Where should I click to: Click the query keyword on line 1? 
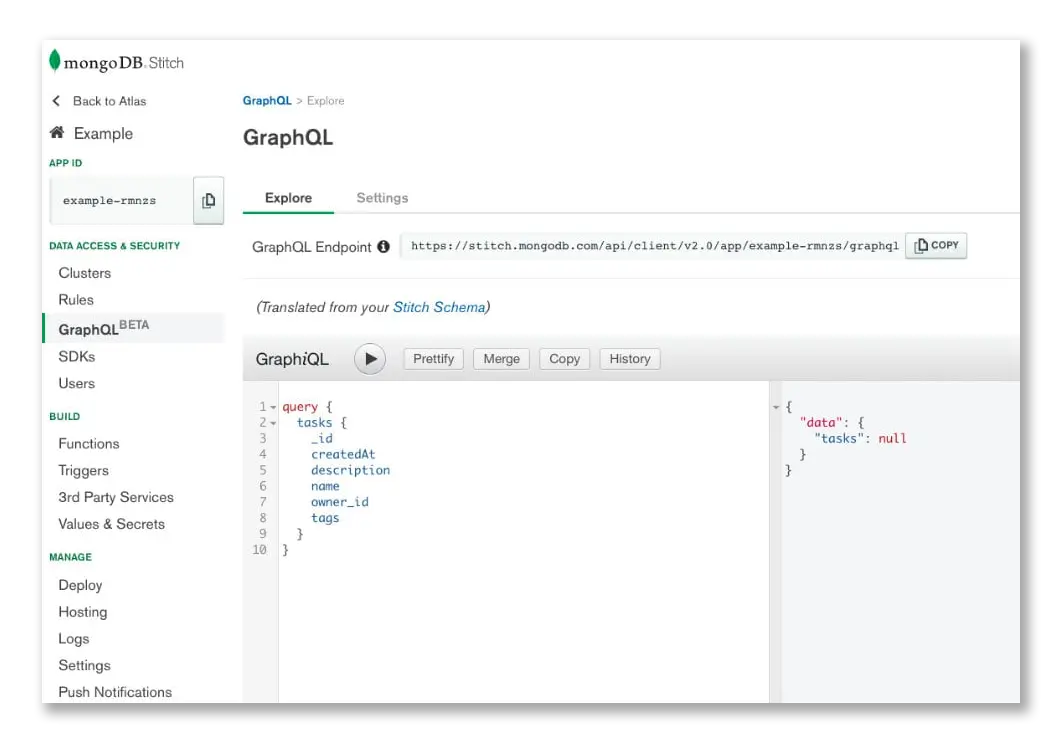[x=300, y=407]
